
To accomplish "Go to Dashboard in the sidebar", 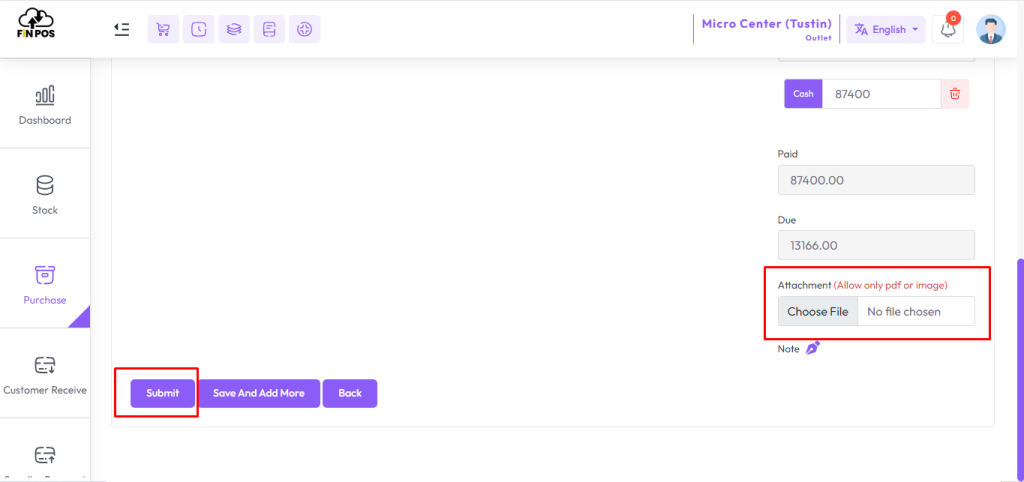I will tap(44, 105).
